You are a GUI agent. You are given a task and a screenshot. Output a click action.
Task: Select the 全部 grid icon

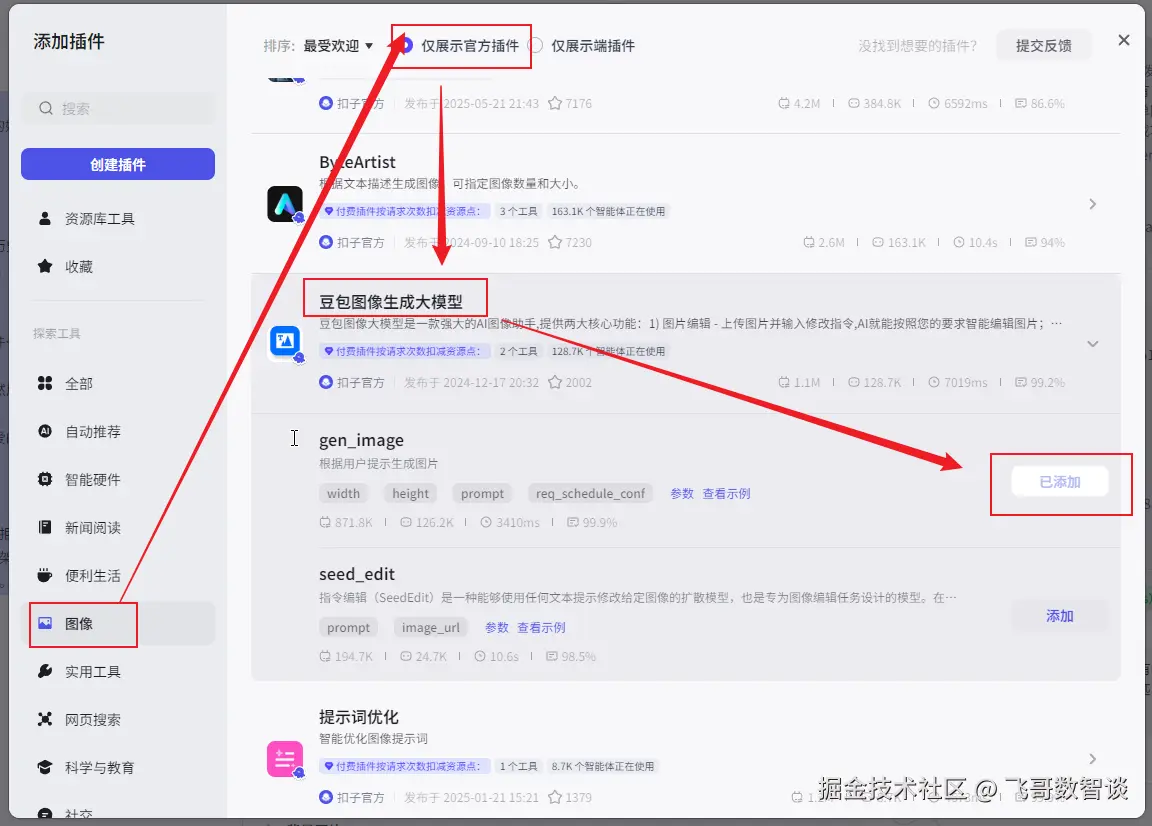[45, 383]
